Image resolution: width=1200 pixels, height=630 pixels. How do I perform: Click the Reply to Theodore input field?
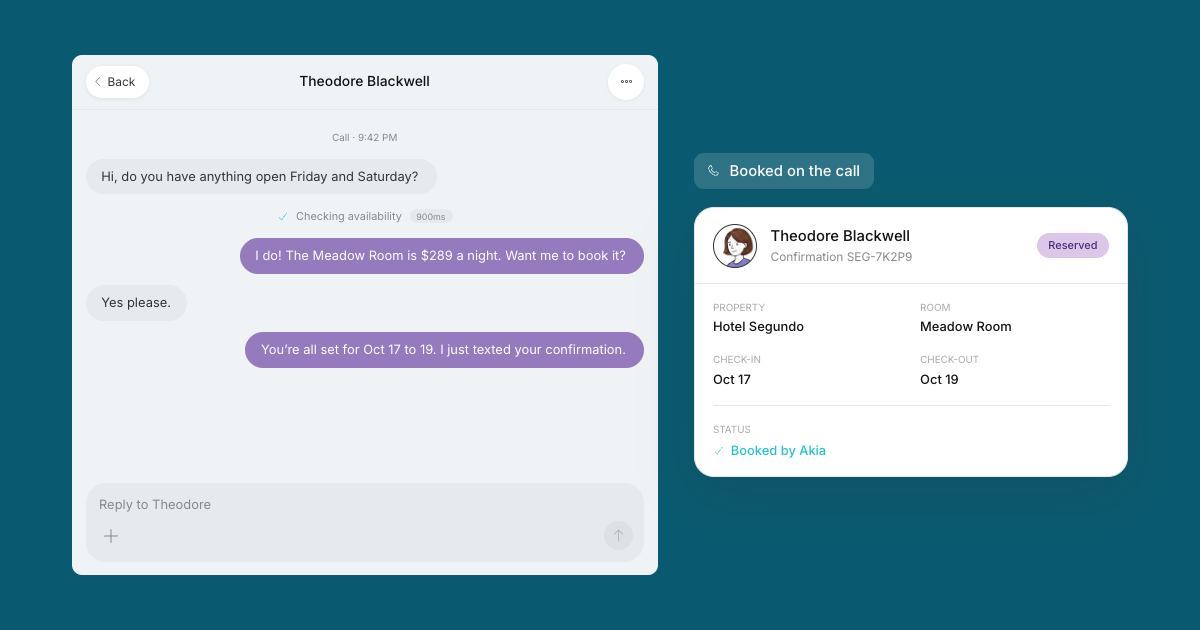pos(365,505)
